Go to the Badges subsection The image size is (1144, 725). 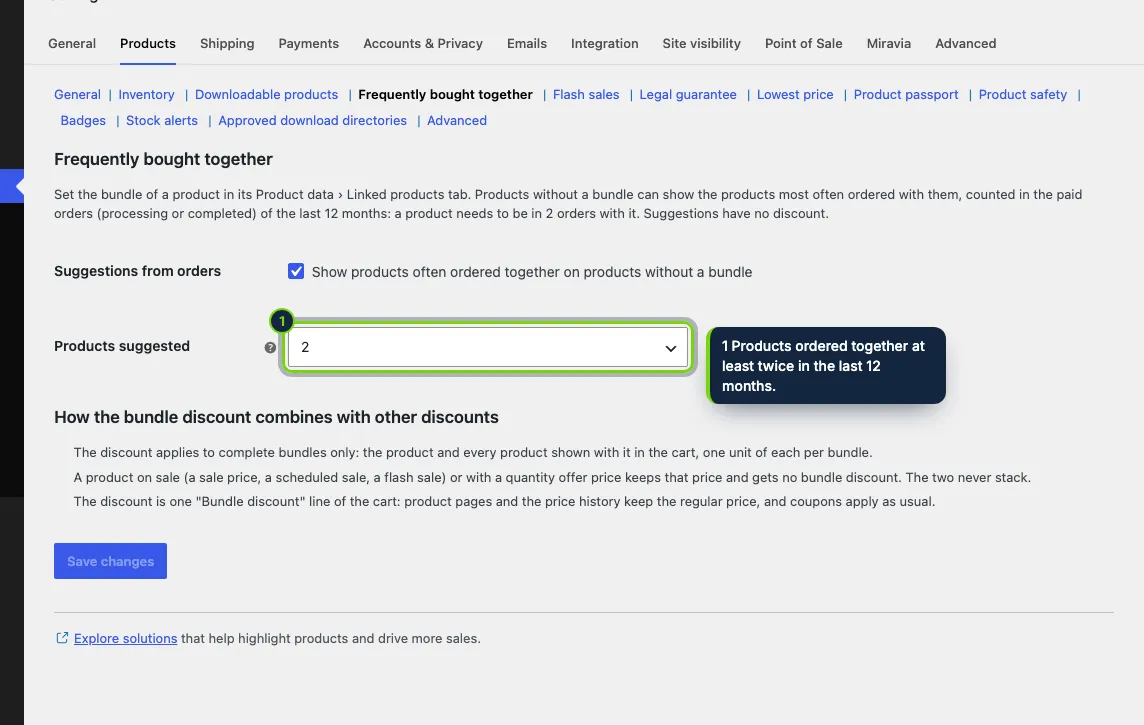[x=83, y=121]
